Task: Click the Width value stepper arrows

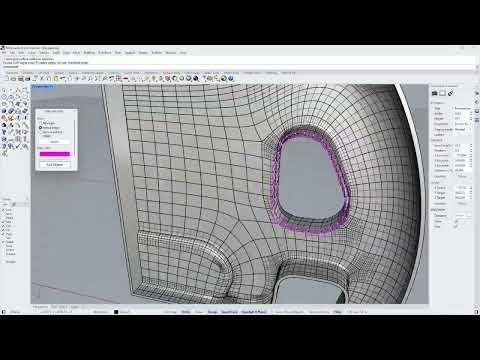Action: (471, 114)
